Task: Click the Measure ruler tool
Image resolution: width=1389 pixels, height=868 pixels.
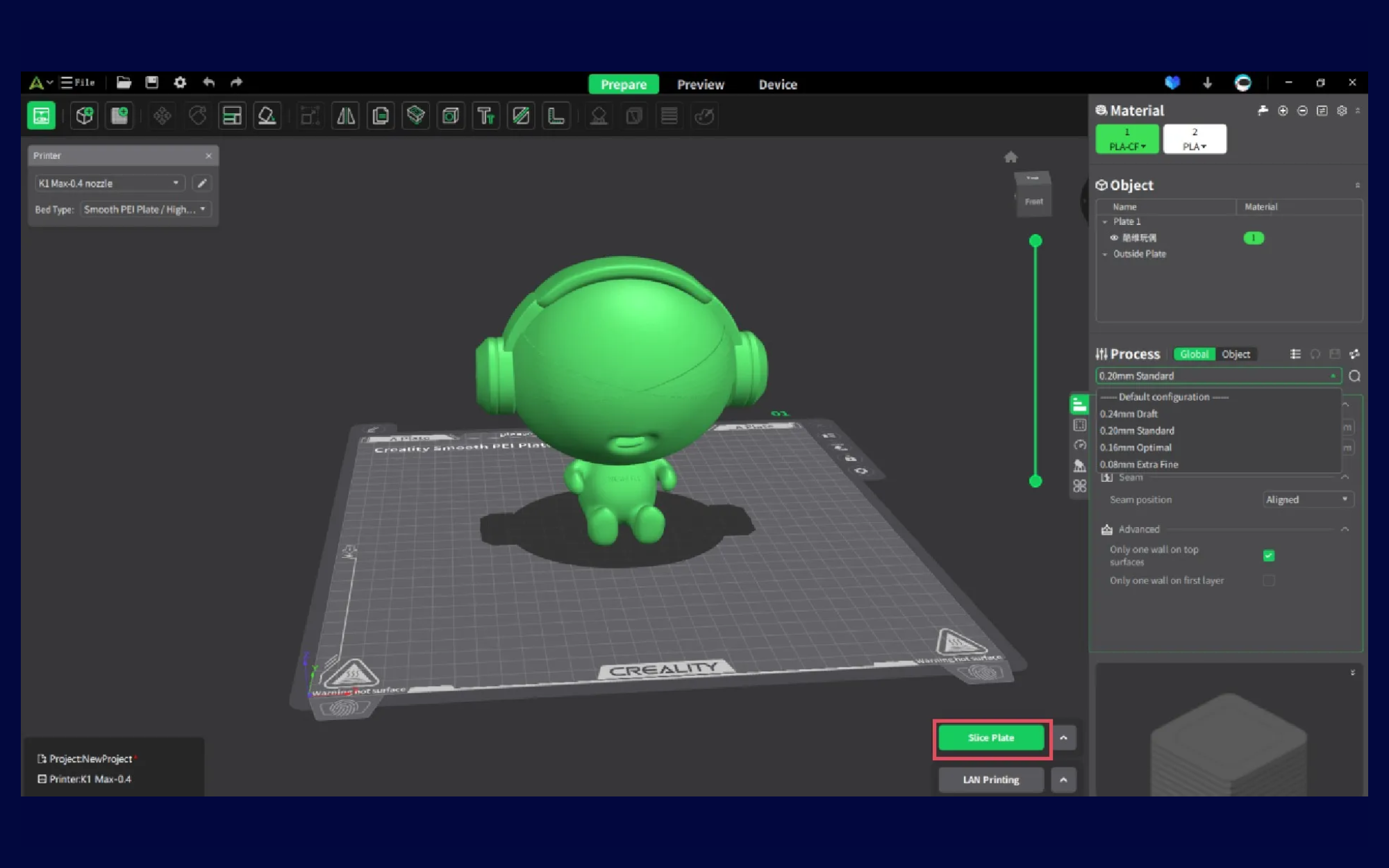Action: (x=556, y=116)
